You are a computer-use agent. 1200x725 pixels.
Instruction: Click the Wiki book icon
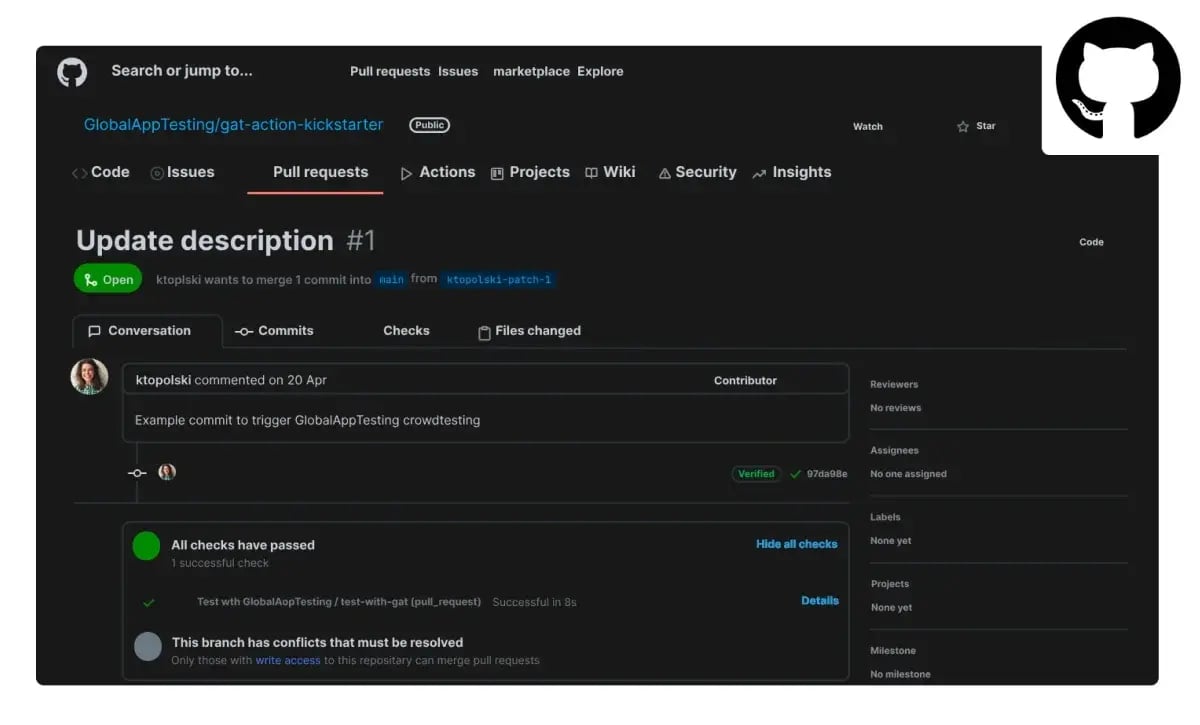[x=593, y=172]
